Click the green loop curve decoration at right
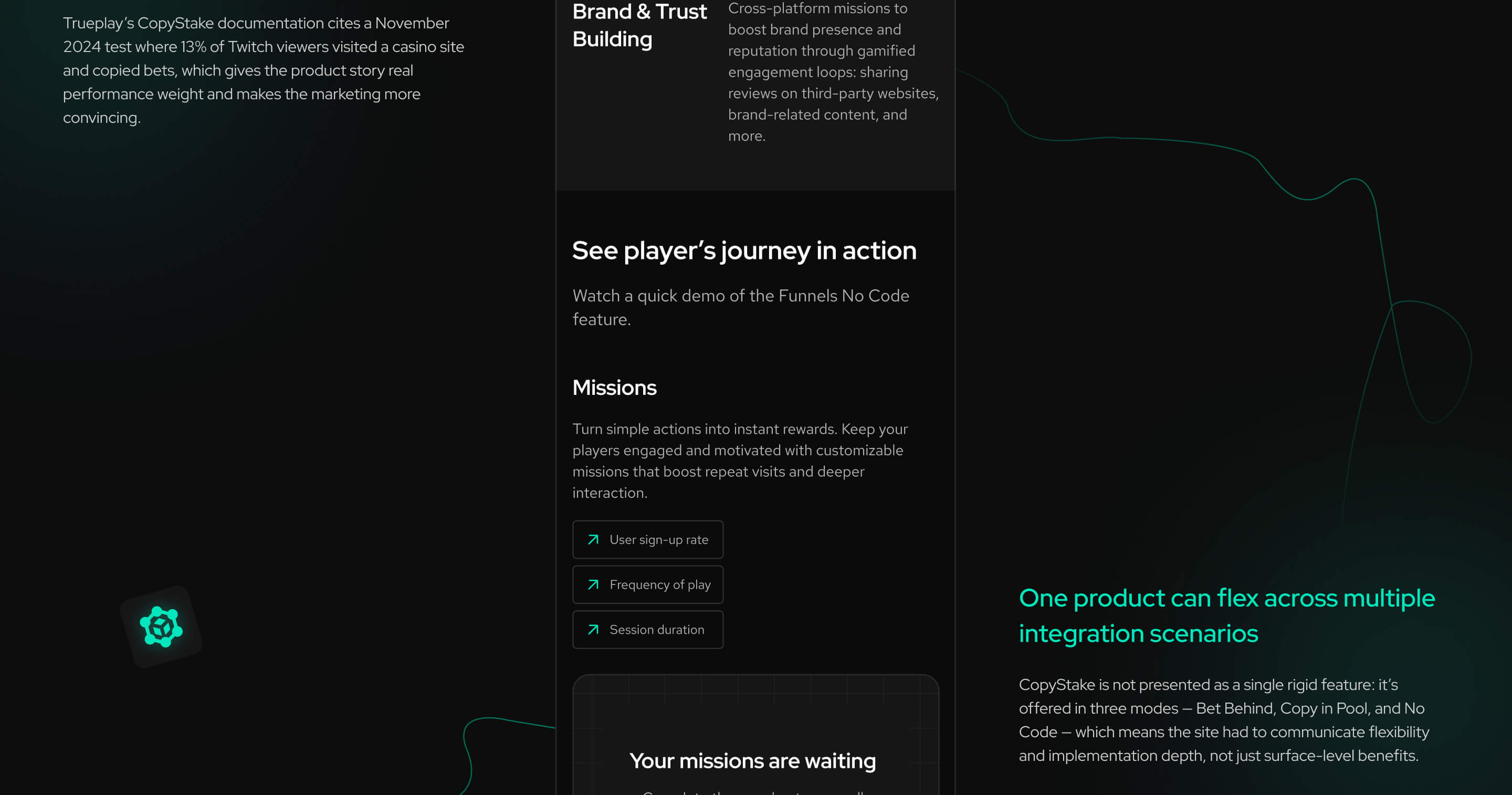 [x=1432, y=361]
